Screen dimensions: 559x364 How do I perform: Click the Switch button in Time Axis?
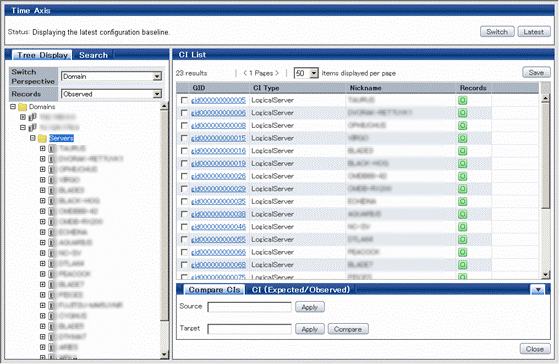tap(497, 32)
